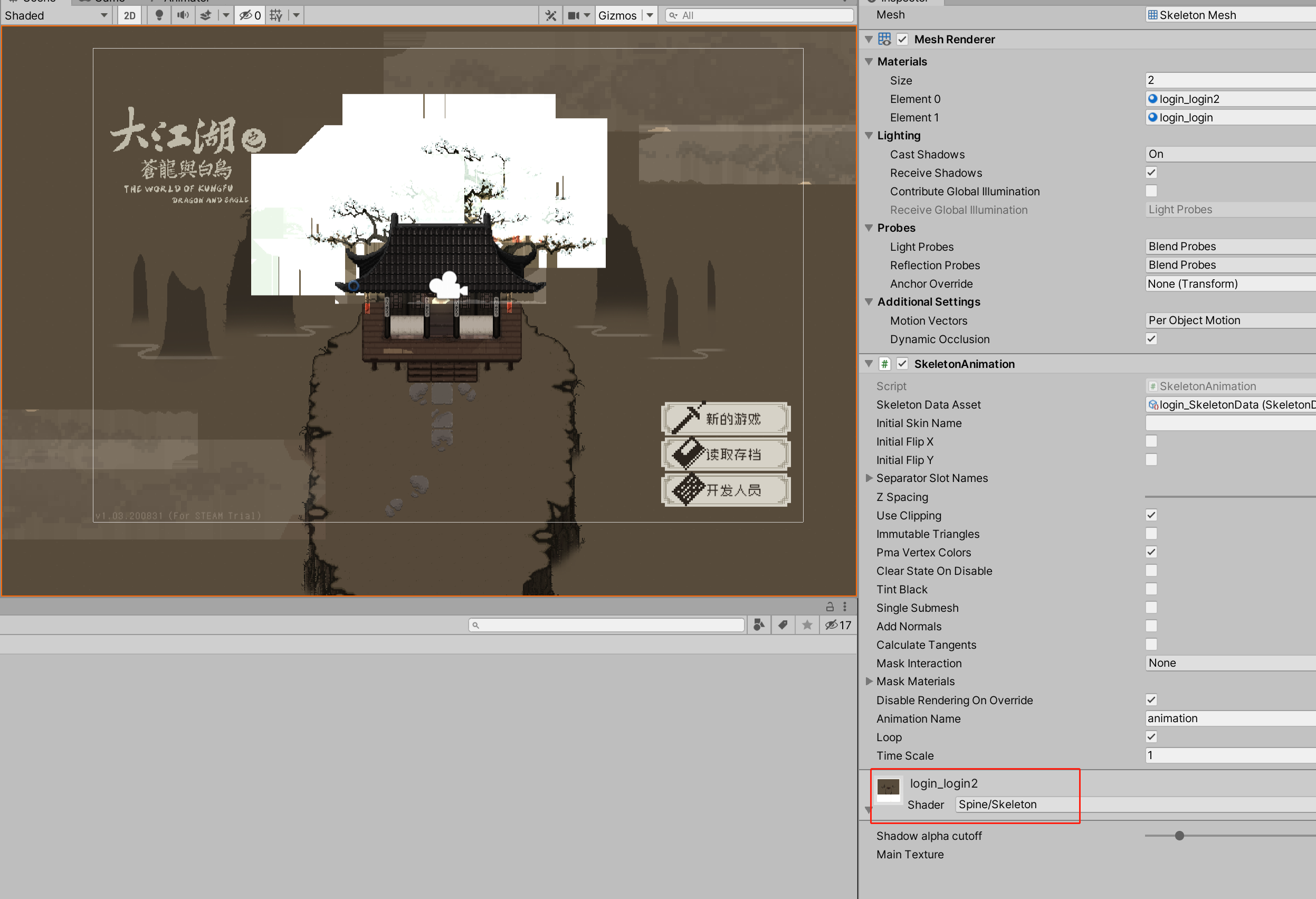Toggle scene audio speaker icon
The height and width of the screenshot is (899, 1316).
click(x=183, y=15)
